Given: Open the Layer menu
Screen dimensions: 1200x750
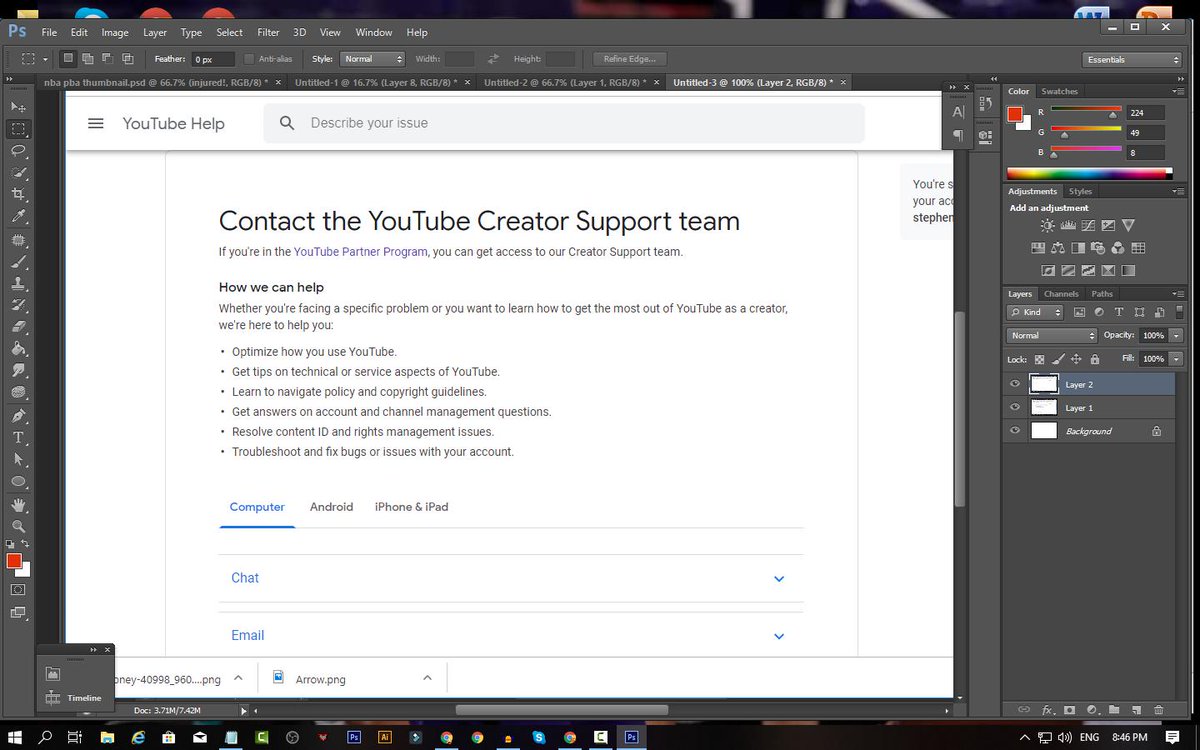Looking at the screenshot, I should 155,32.
